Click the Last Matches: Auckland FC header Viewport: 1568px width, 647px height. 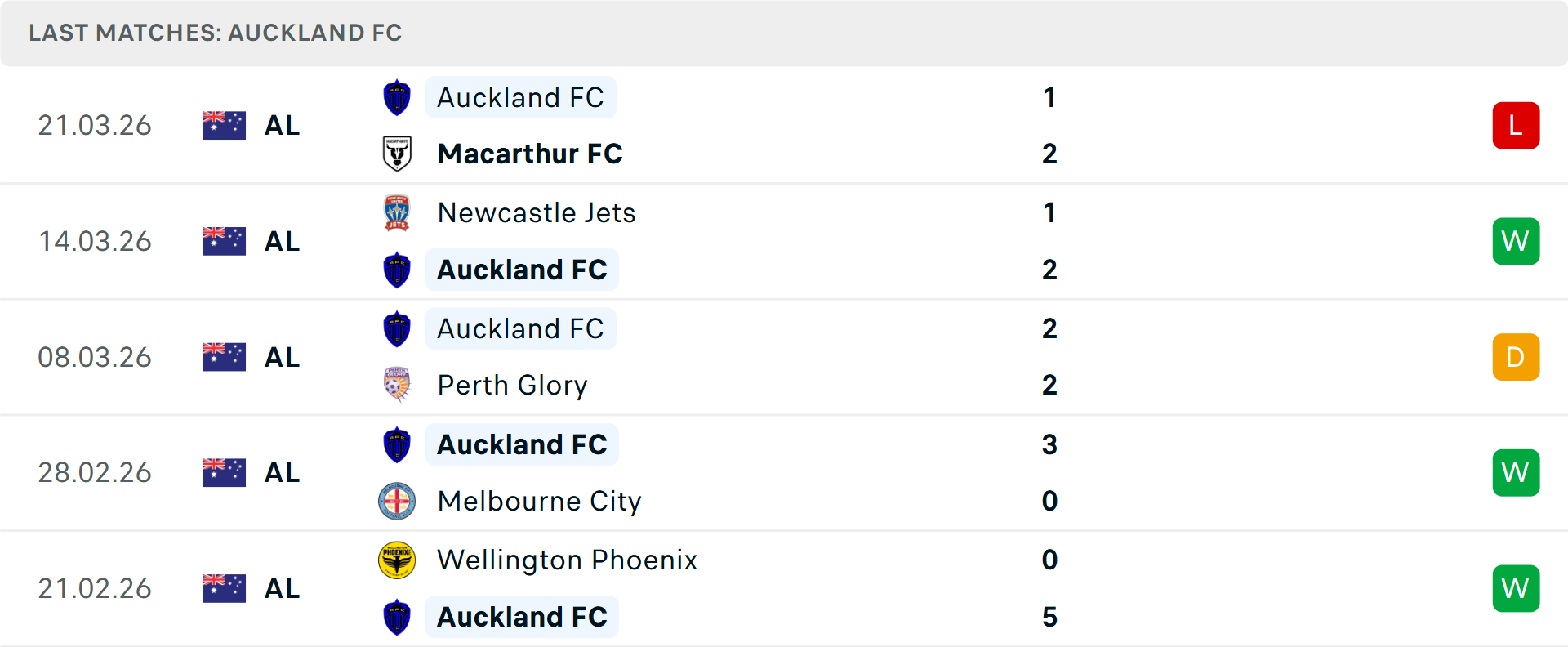[216, 33]
